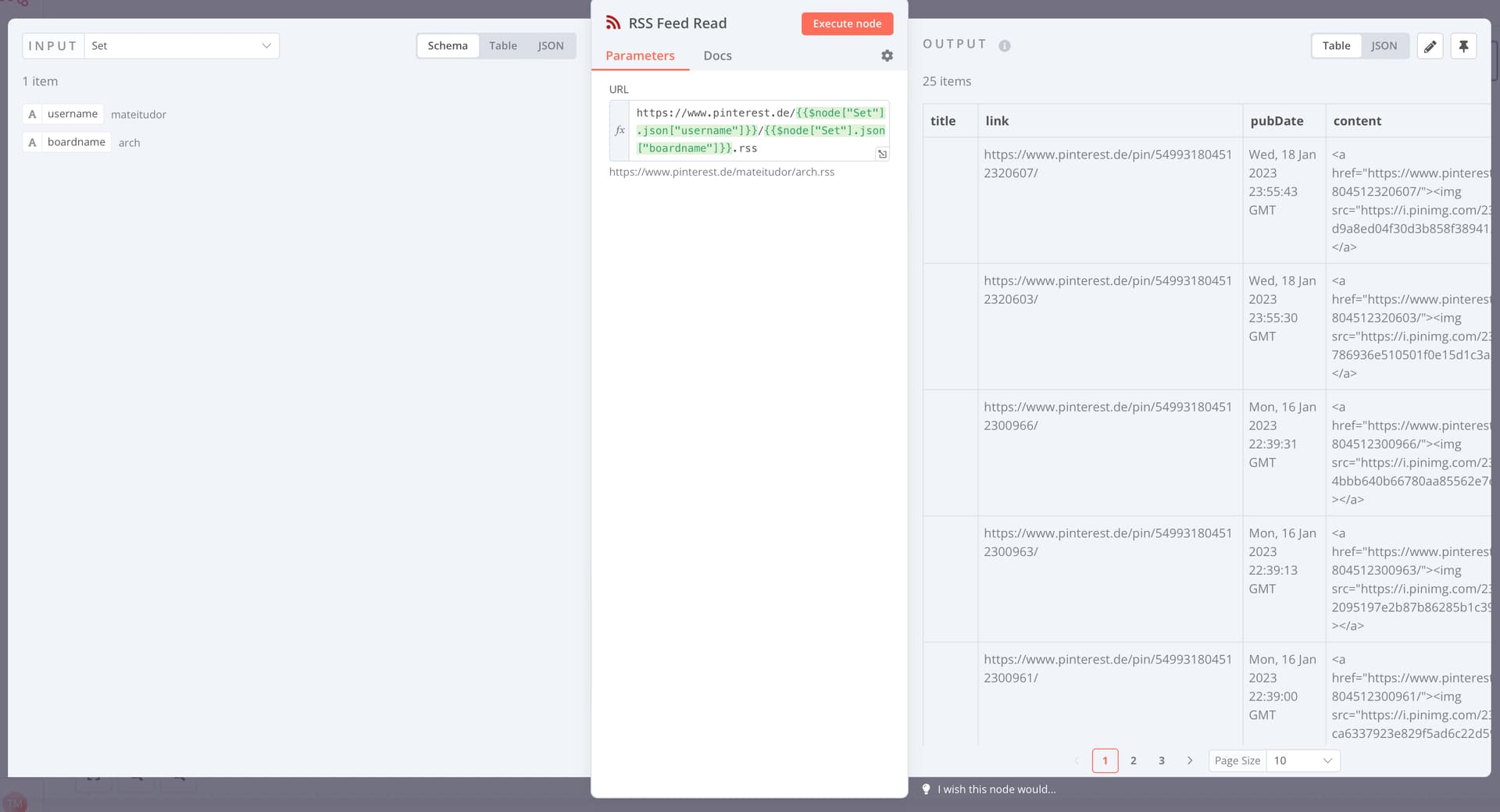The height and width of the screenshot is (812, 1500).
Task: Go to output page 3
Action: 1162,760
